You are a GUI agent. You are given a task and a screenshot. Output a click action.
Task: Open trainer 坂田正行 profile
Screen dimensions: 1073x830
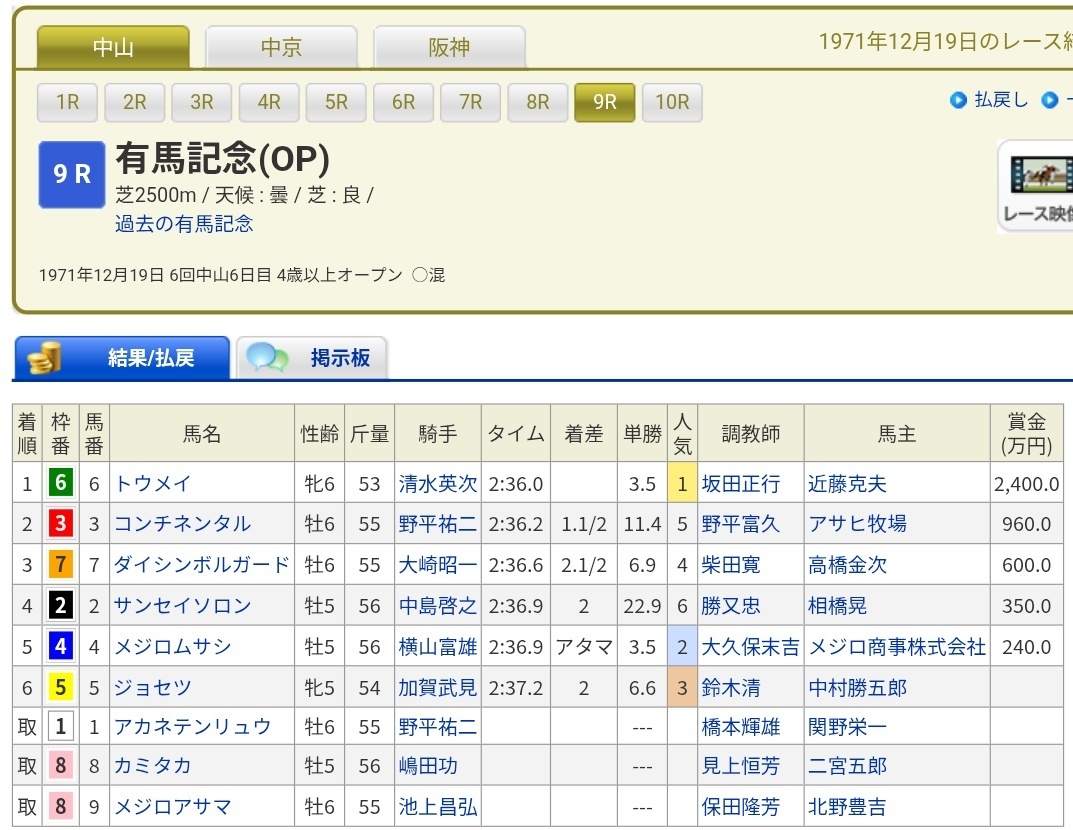point(741,484)
